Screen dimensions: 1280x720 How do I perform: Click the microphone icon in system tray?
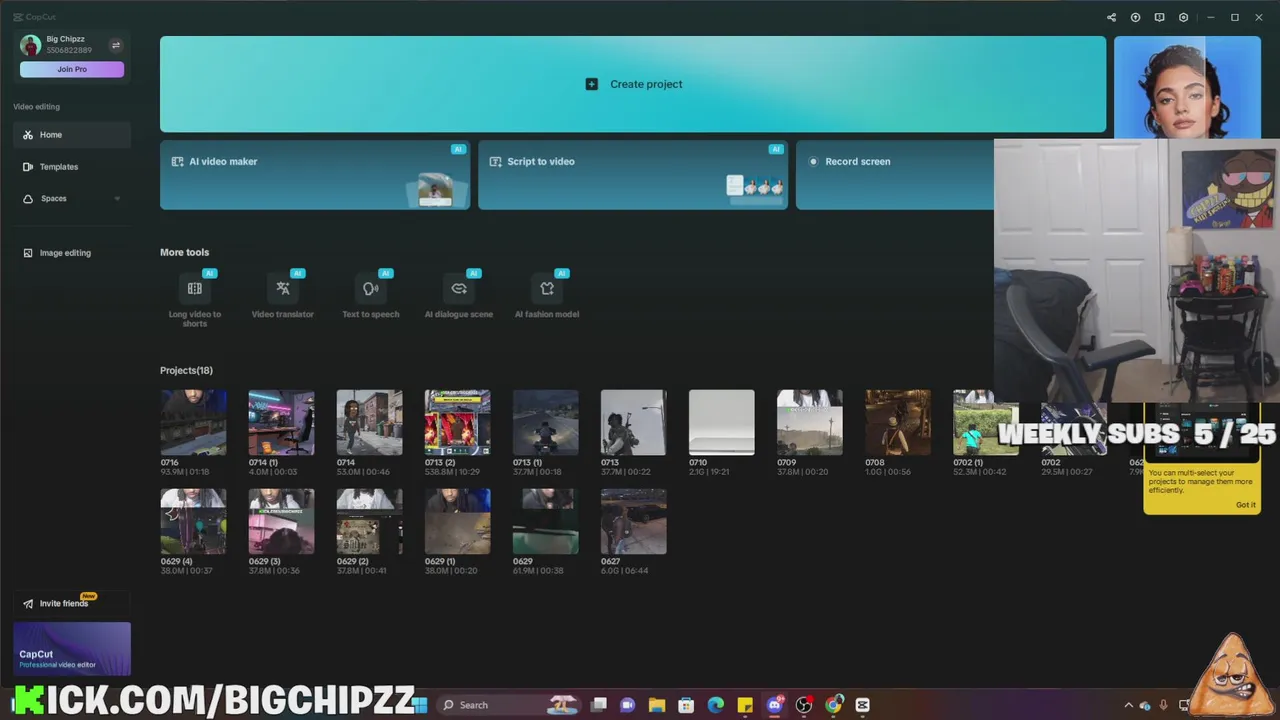[1163, 705]
